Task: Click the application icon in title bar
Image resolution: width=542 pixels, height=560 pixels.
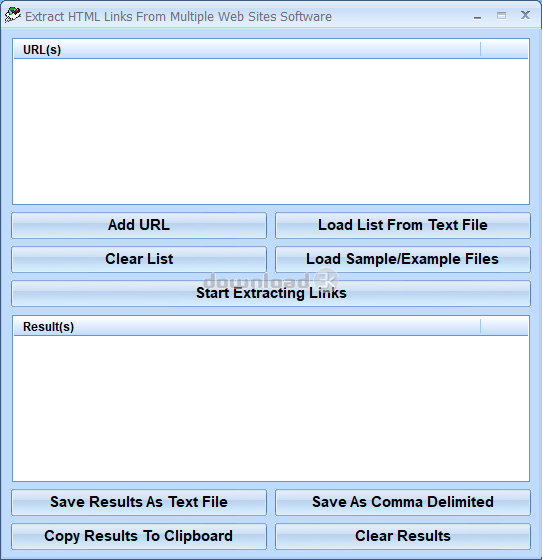Action: (12, 15)
